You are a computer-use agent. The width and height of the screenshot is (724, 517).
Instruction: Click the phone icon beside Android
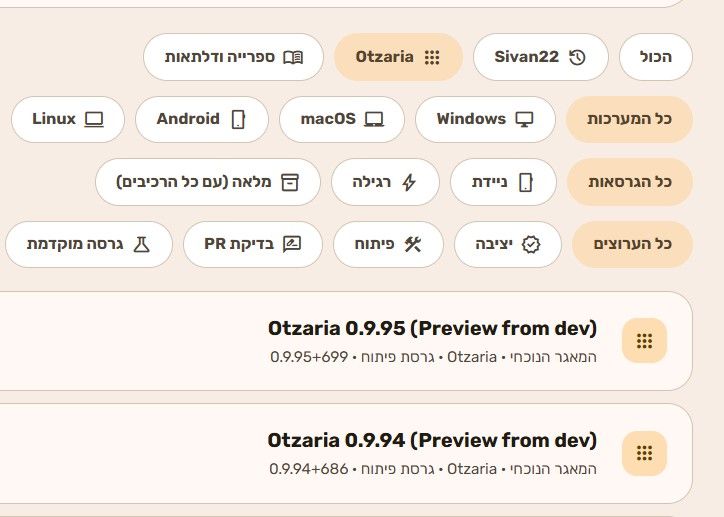pos(238,119)
